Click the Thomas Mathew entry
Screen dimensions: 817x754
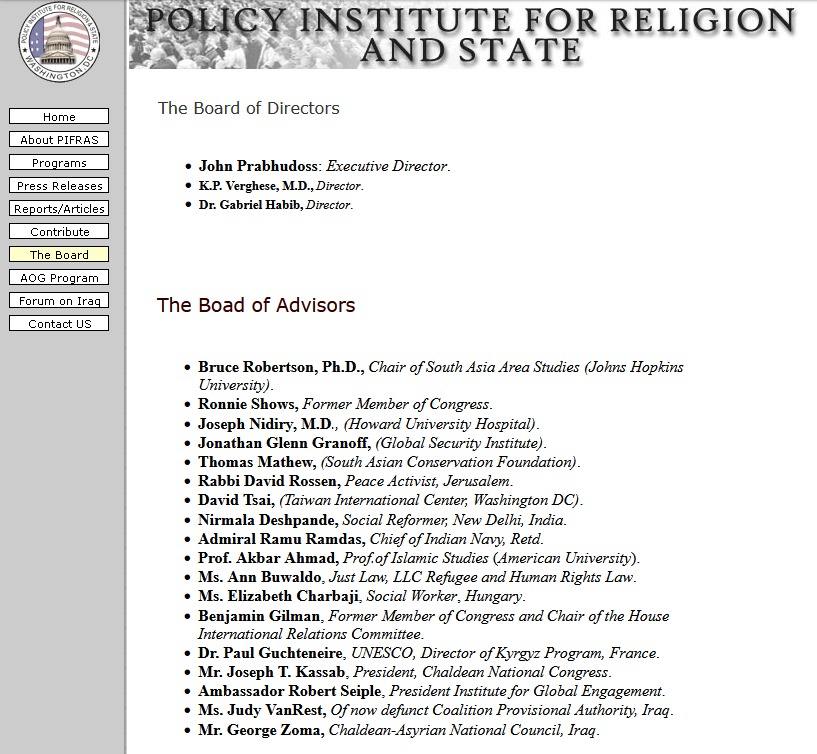click(x=389, y=462)
